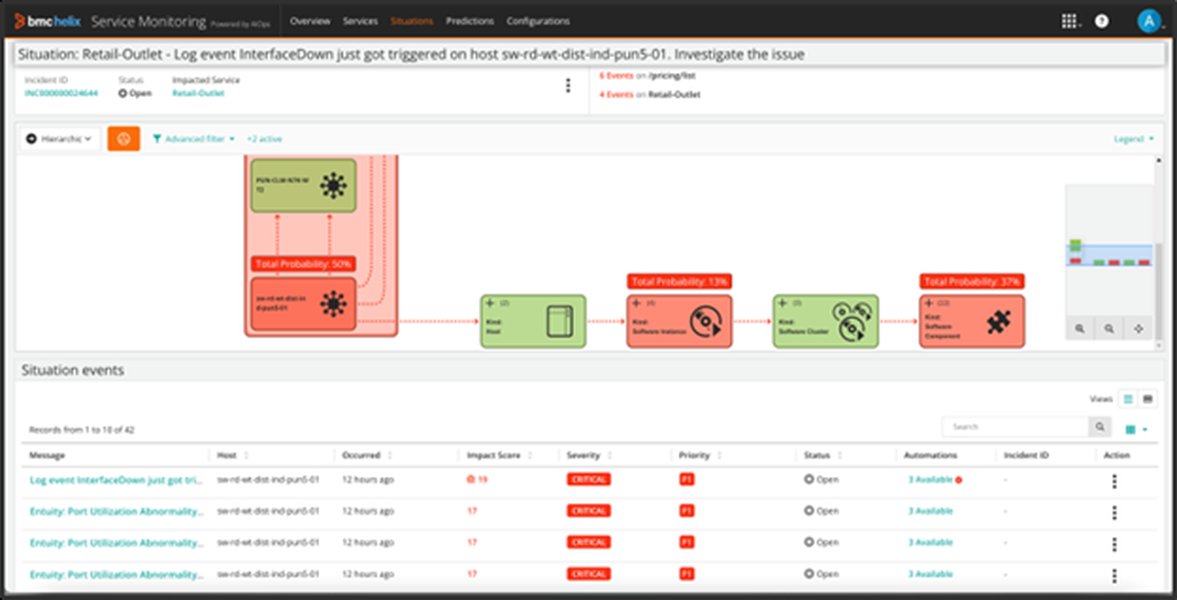Click the +2 active filters link
Image resolution: width=1177 pixels, height=600 pixels.
coord(264,139)
